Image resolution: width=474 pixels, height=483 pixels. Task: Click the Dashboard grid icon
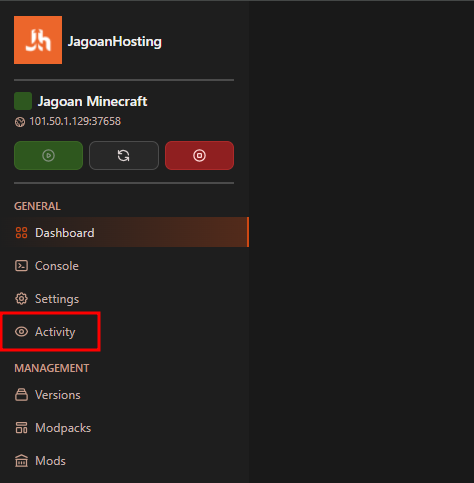[x=21, y=232]
